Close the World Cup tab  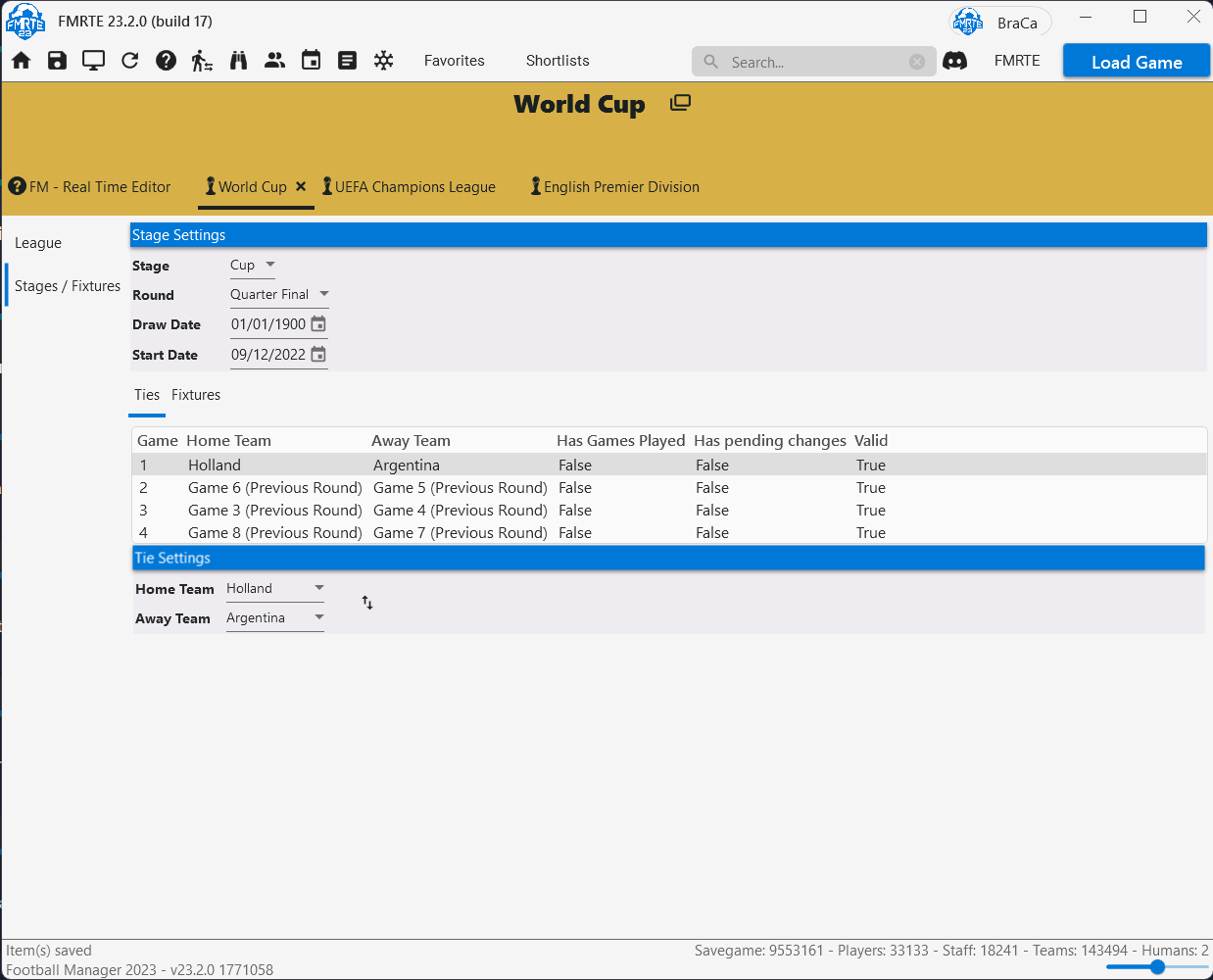[x=301, y=186]
